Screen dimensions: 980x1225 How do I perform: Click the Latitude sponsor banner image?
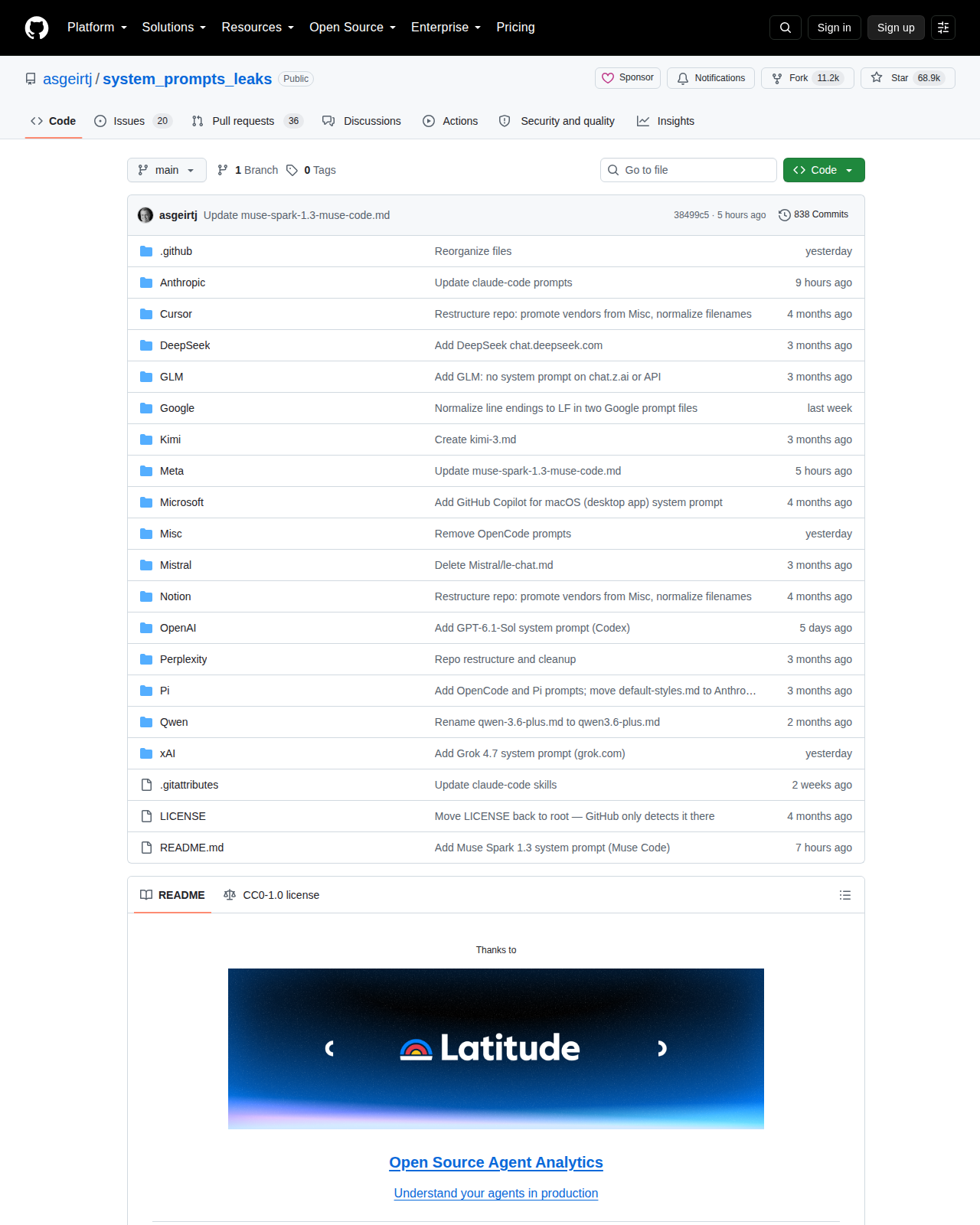(496, 1049)
